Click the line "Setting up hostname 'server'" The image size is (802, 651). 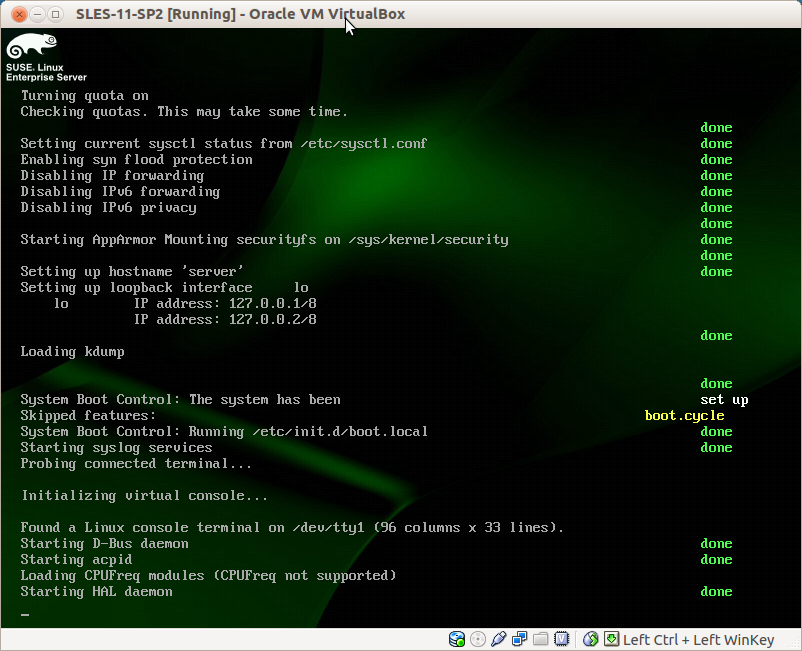[132, 272]
